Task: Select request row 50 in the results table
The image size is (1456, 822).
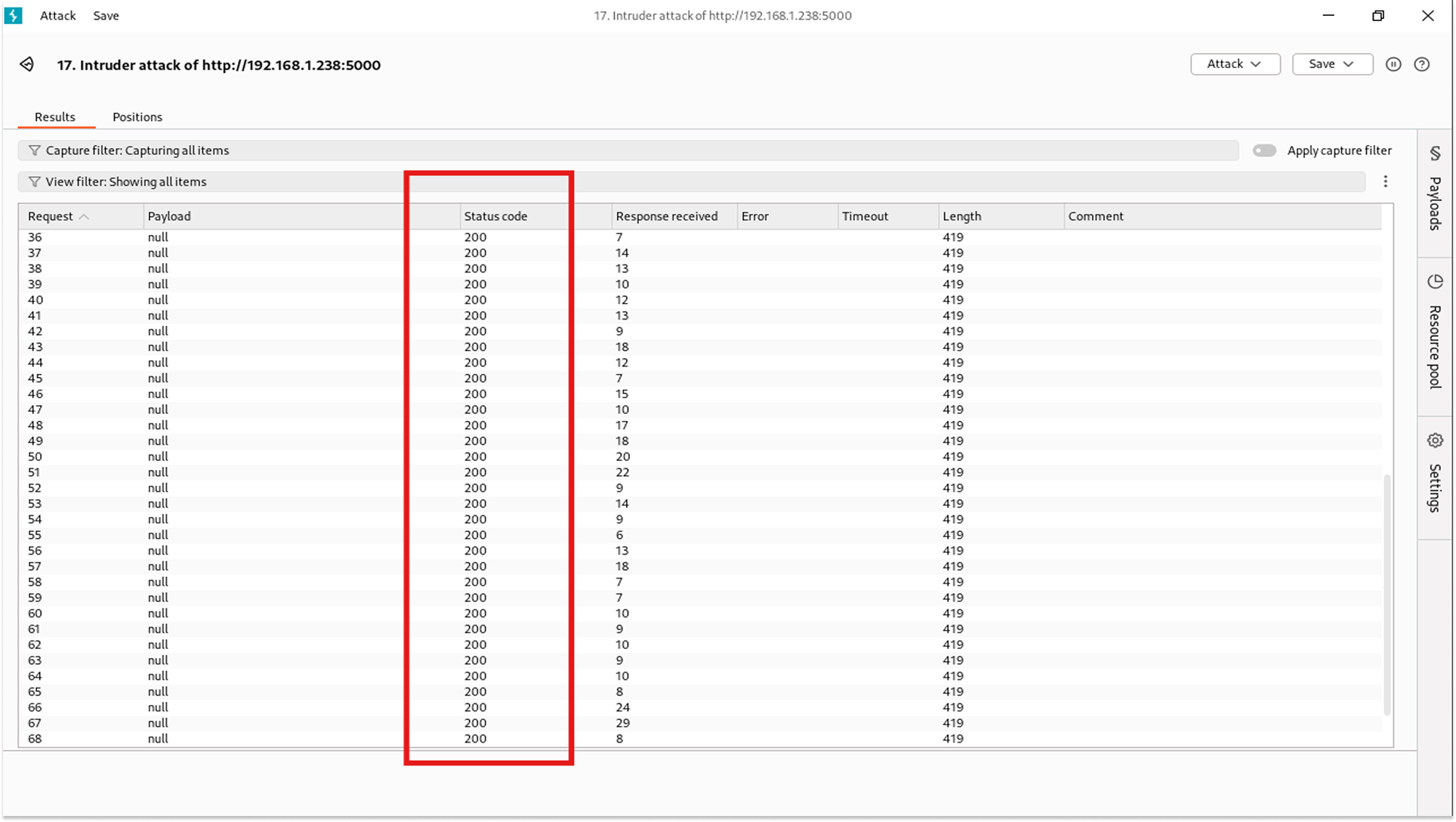Action: 302,456
